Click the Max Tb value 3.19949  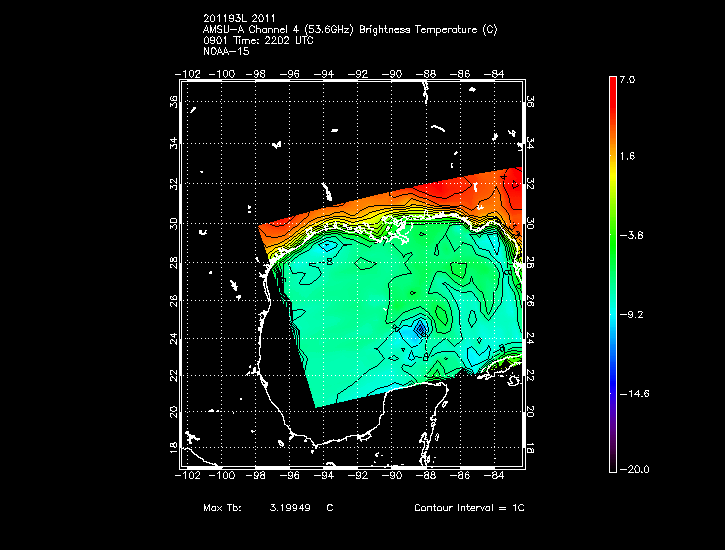290,508
